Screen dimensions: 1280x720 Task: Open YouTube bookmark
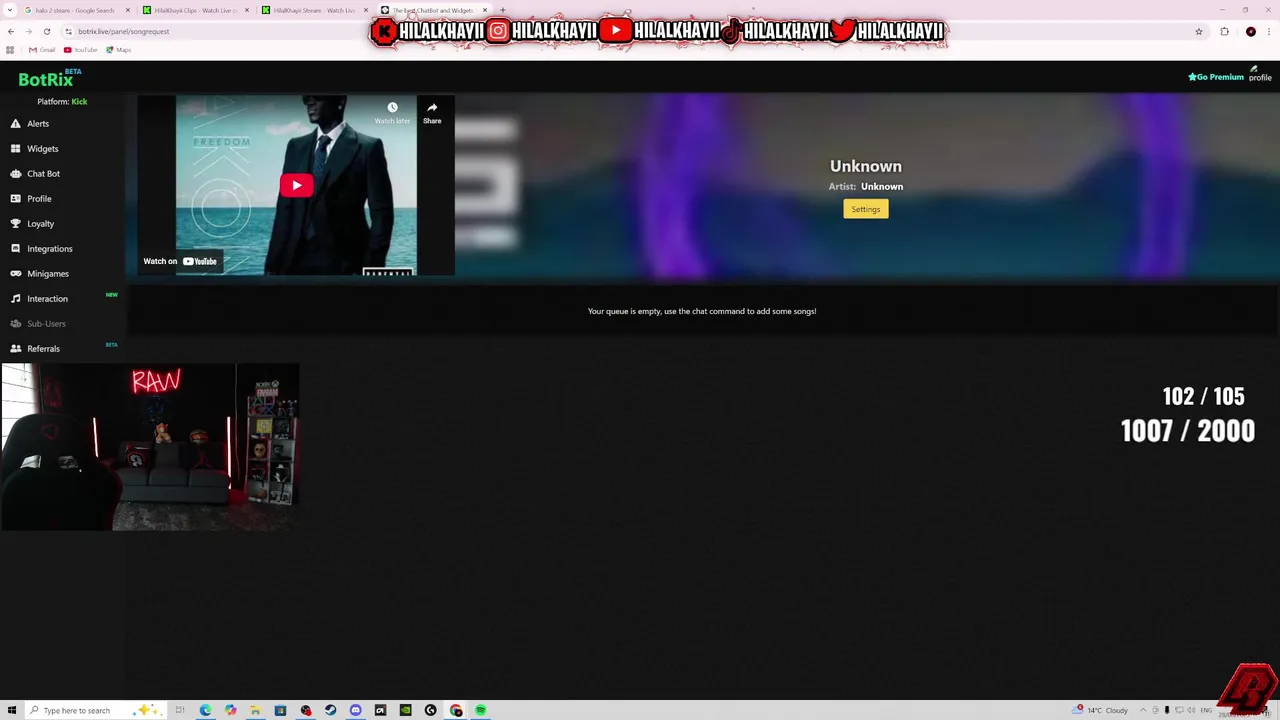point(81,50)
